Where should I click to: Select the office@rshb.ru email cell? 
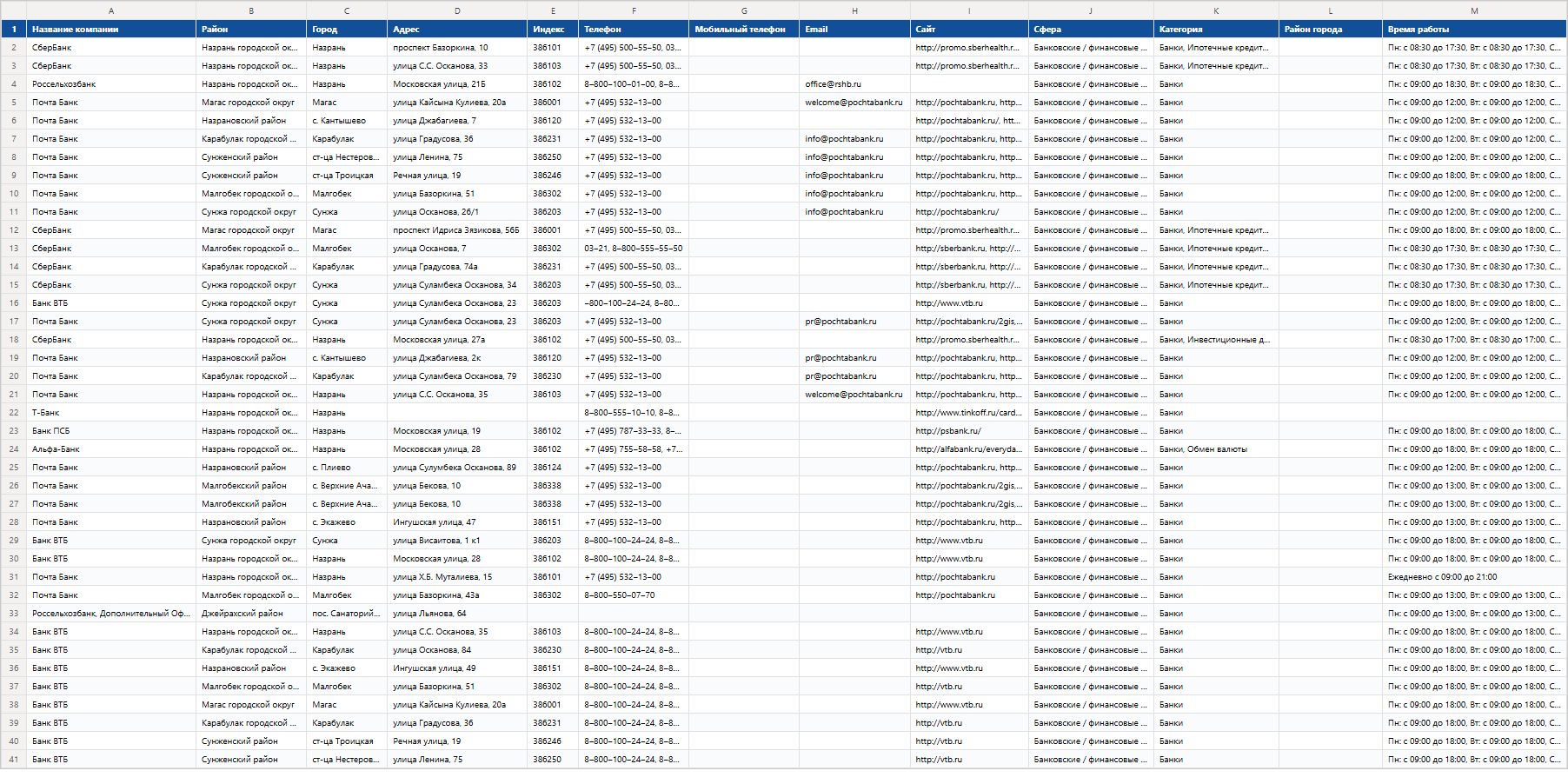pyautogui.click(x=854, y=84)
